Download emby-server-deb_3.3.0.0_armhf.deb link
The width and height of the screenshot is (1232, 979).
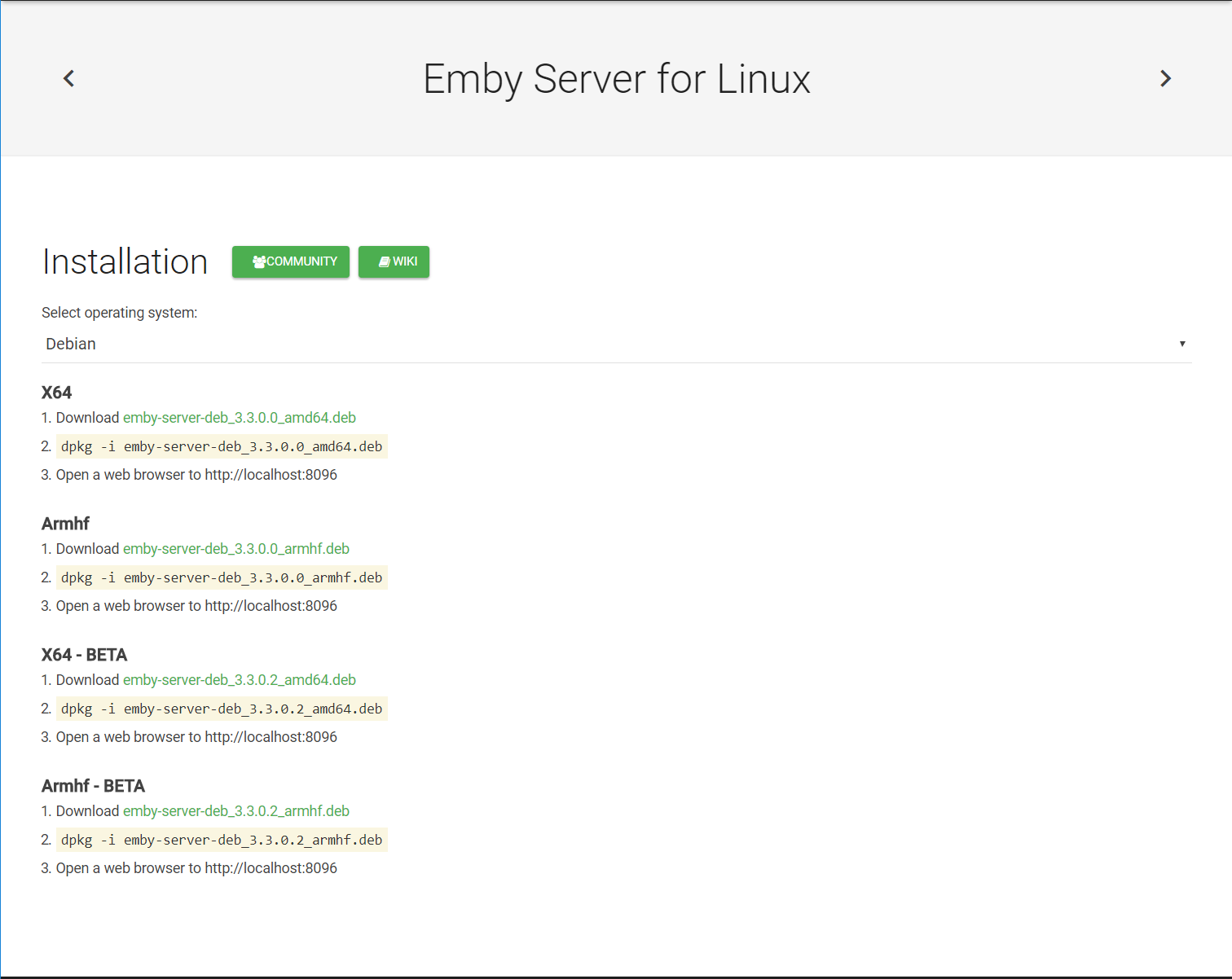pos(236,549)
